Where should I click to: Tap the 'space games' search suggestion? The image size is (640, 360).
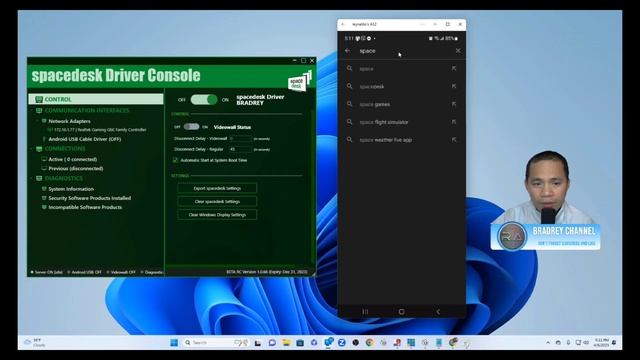(x=402, y=104)
